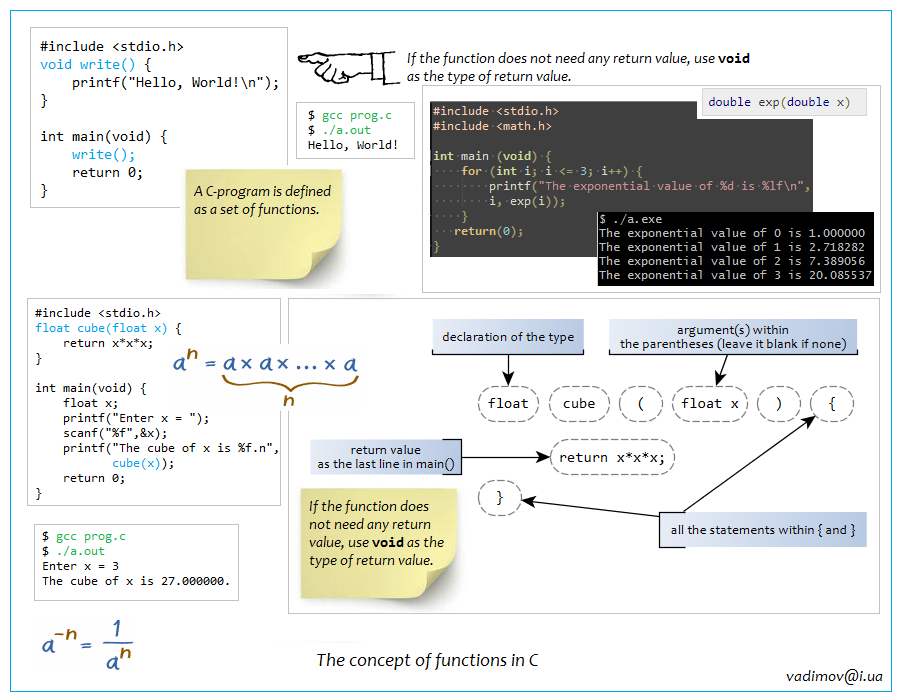Click the dashed 'float' bubble

pyautogui.click(x=508, y=404)
